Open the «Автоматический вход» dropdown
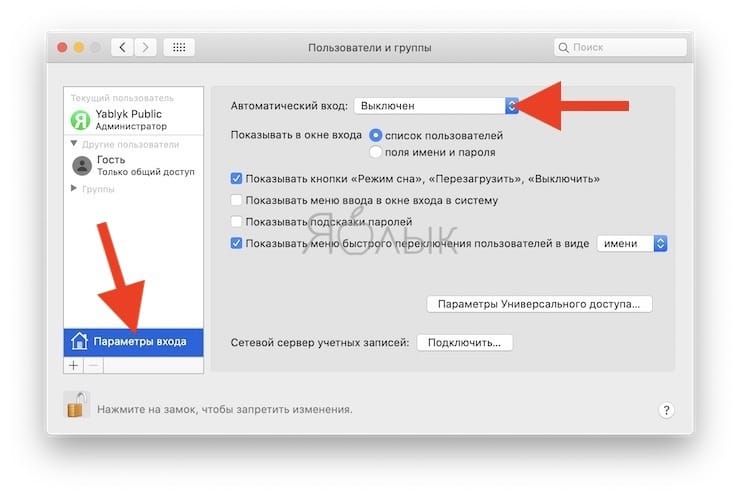 point(436,106)
